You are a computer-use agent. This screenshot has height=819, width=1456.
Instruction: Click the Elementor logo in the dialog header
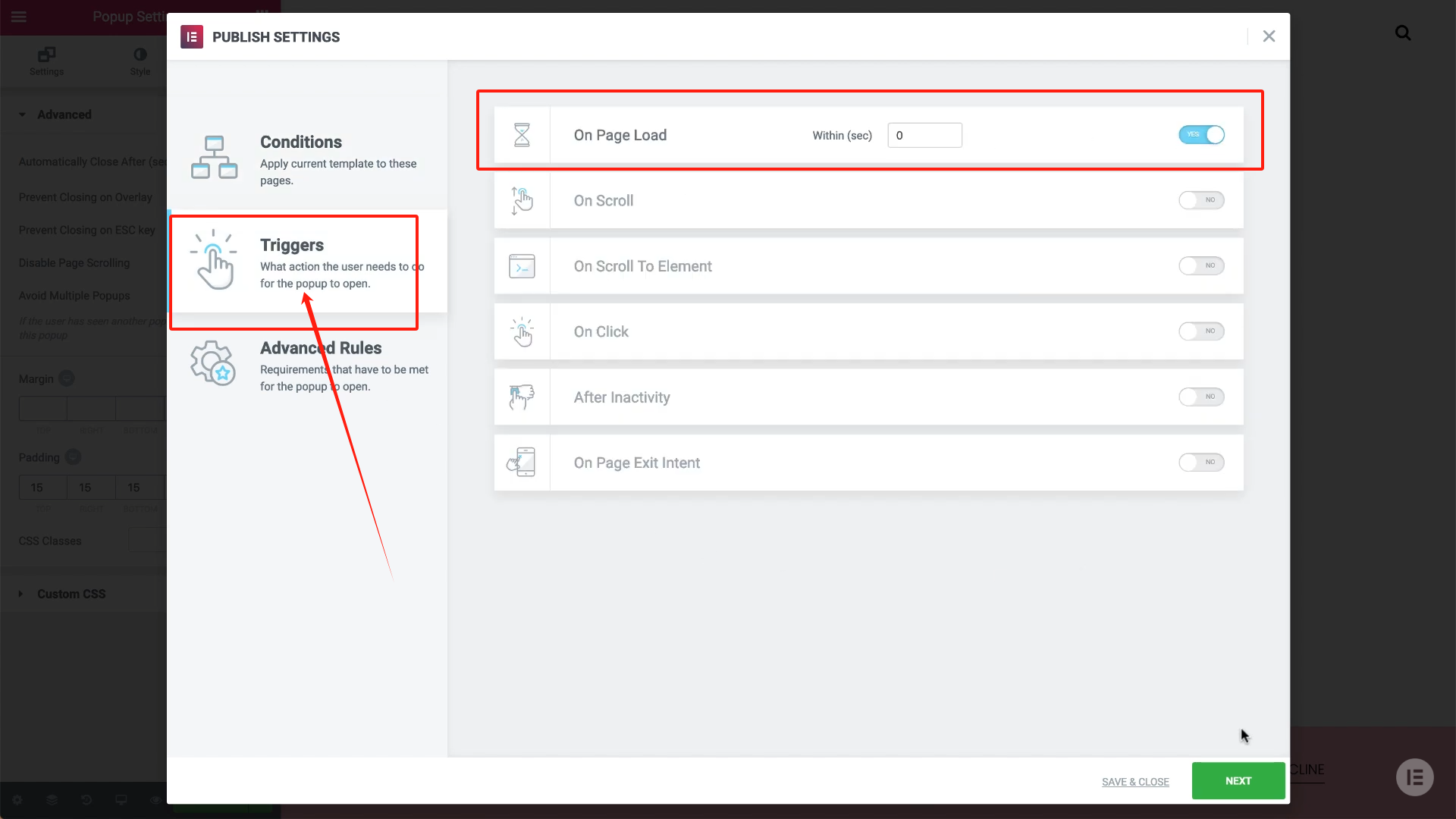(x=191, y=36)
